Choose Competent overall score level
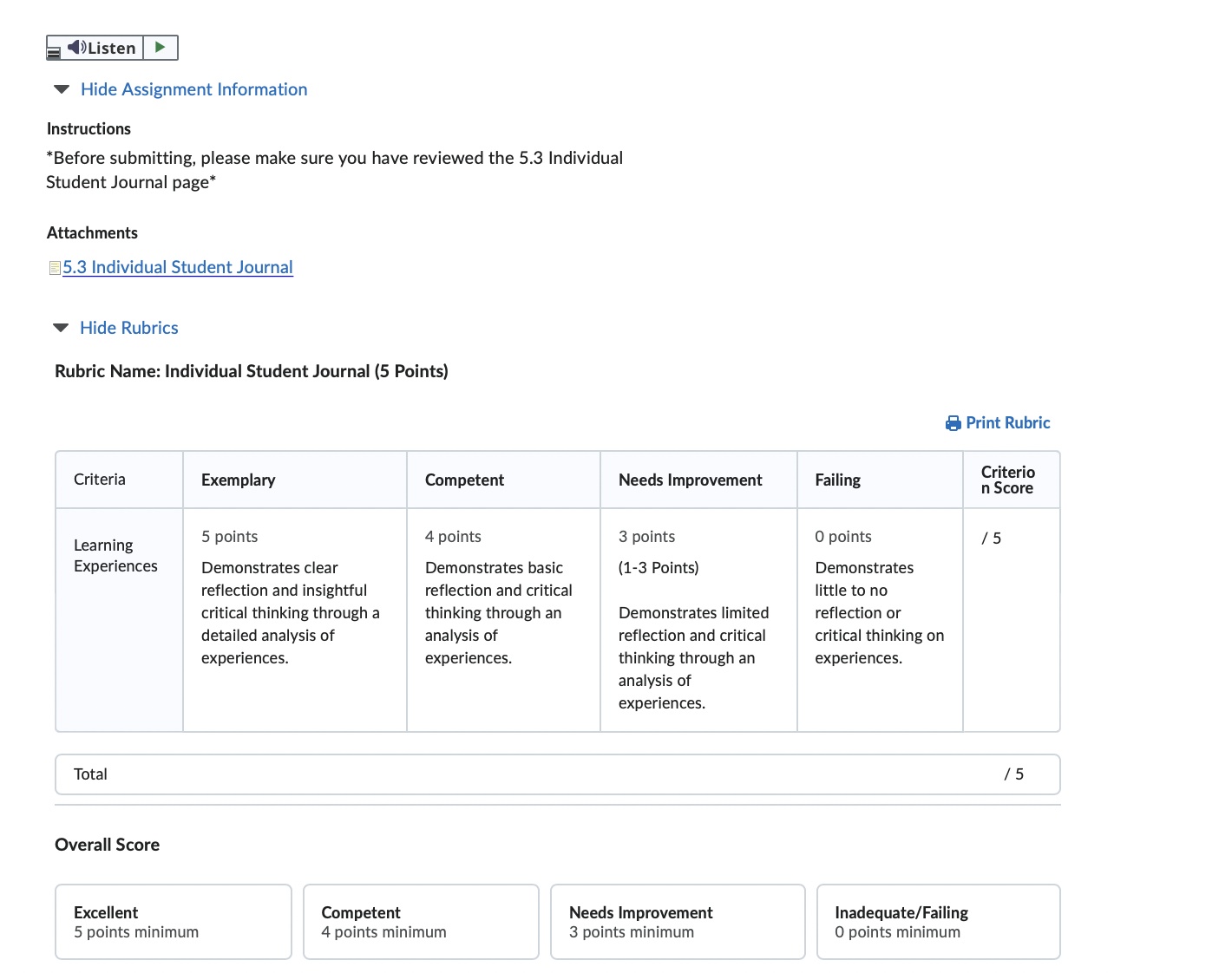The width and height of the screenshot is (1232, 973). coord(421,922)
